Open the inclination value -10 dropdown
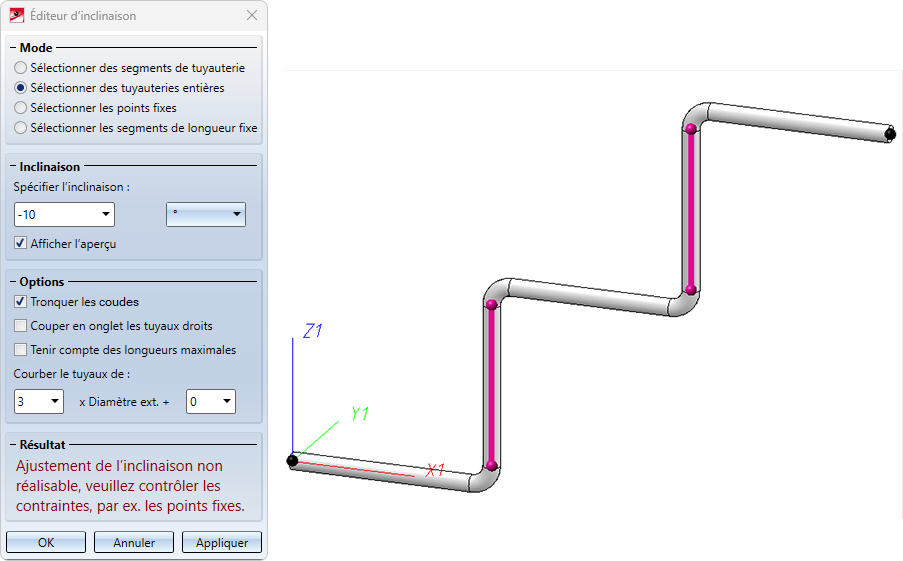903x561 pixels. pyautogui.click(x=105, y=214)
